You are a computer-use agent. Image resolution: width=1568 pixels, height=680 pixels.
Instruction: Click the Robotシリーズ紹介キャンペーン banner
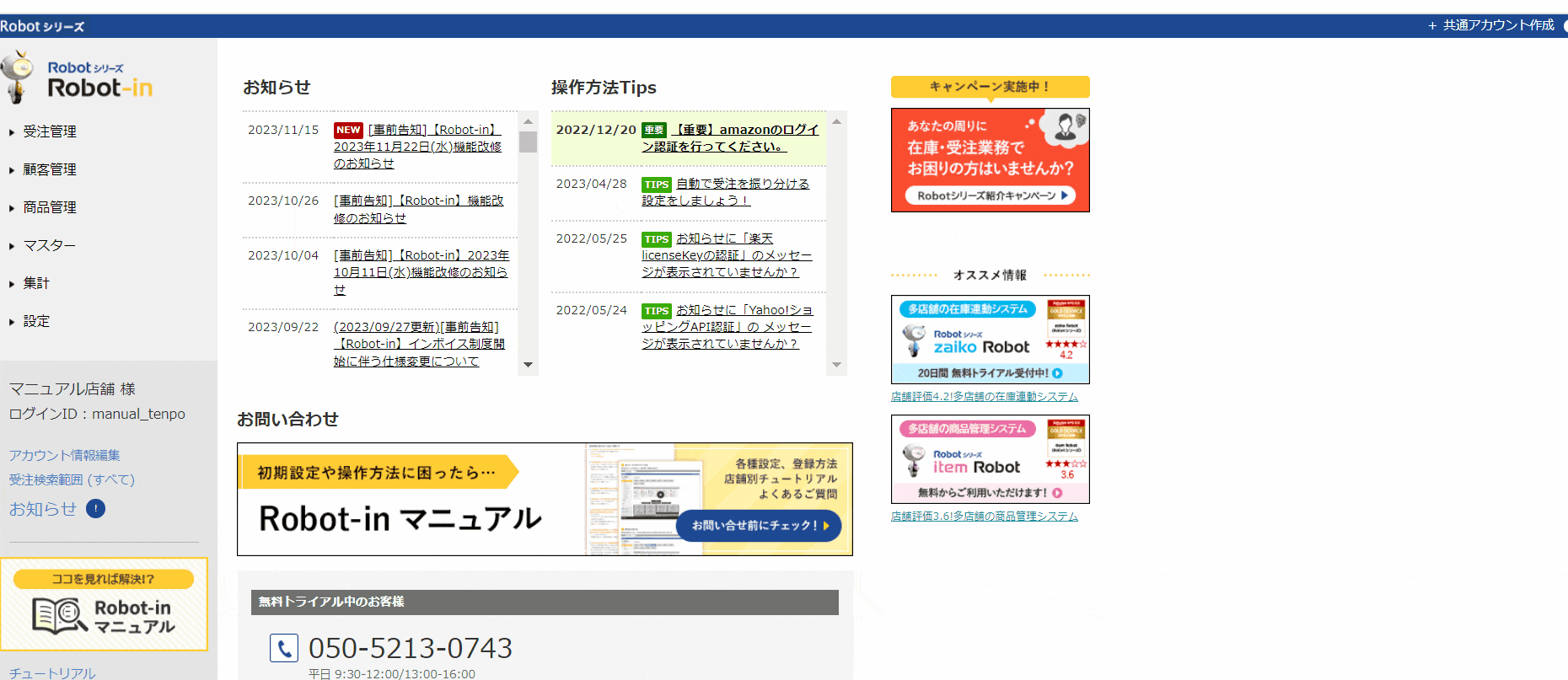(x=991, y=160)
